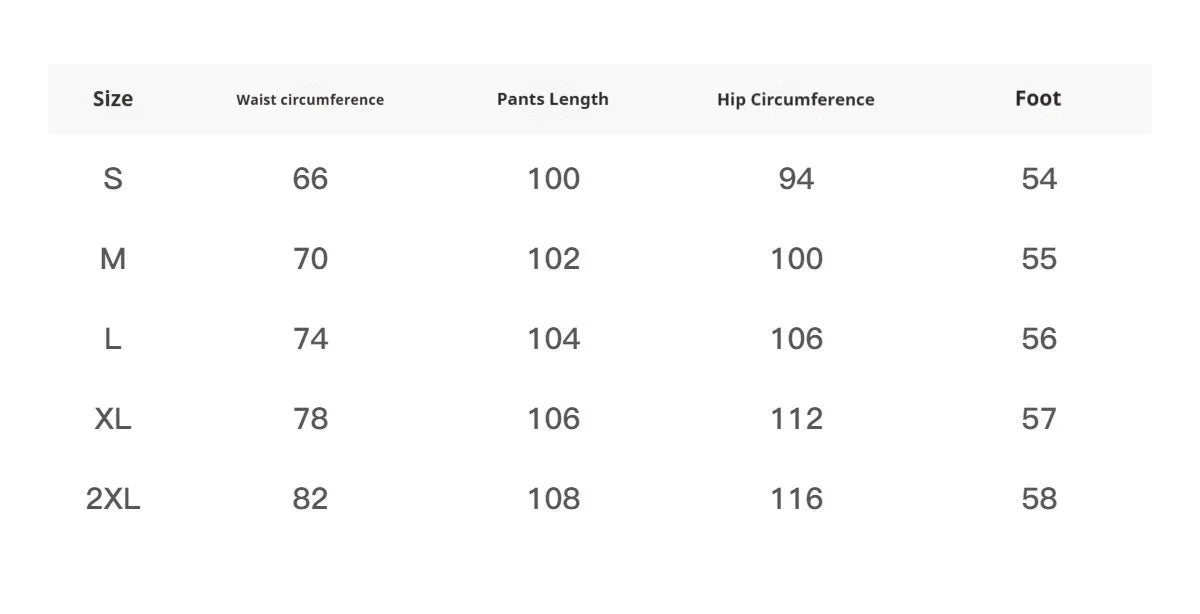
Task: Click waist value 66 for size S
Action: coord(310,179)
